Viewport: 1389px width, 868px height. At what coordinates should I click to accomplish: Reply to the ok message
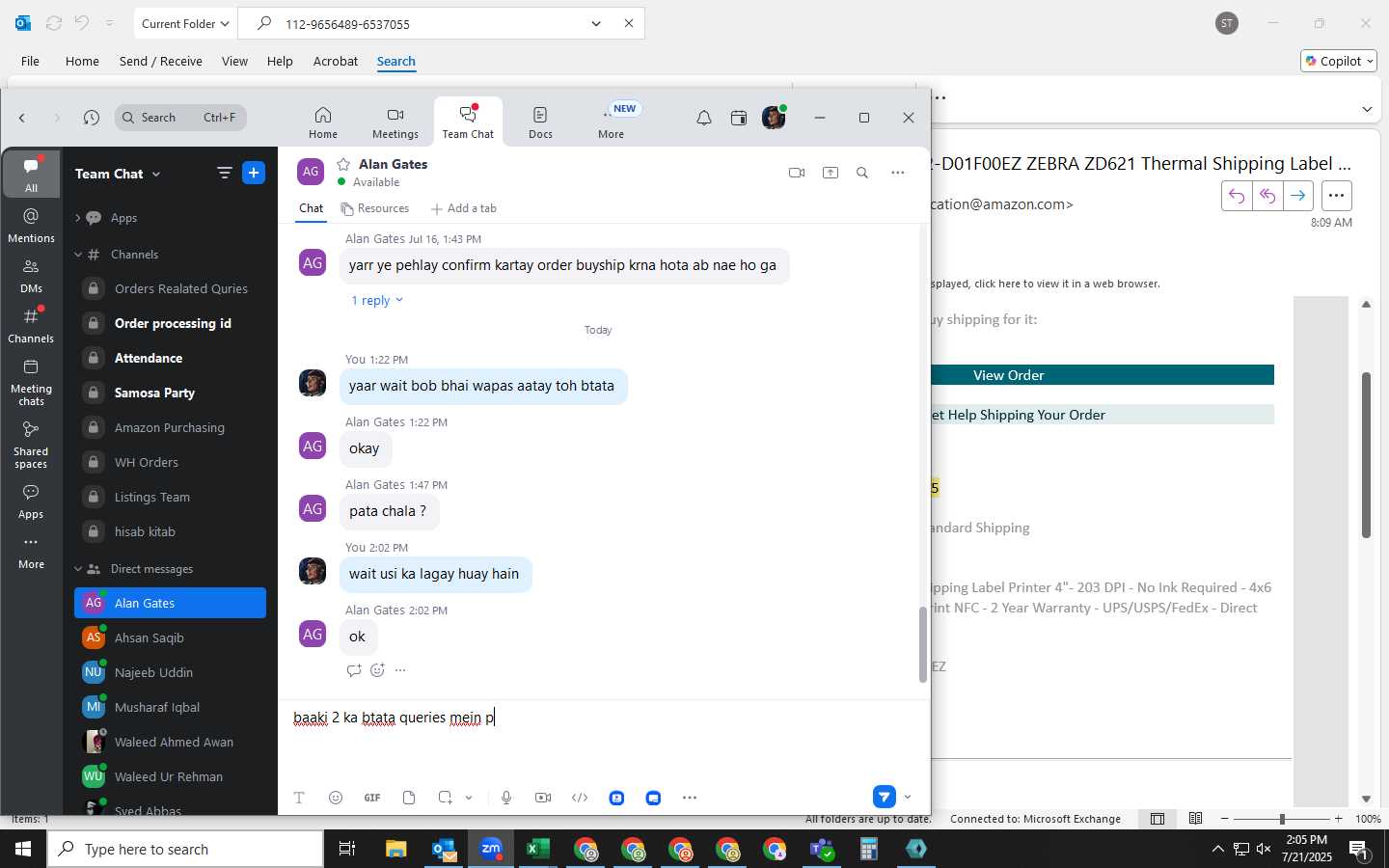click(x=354, y=670)
